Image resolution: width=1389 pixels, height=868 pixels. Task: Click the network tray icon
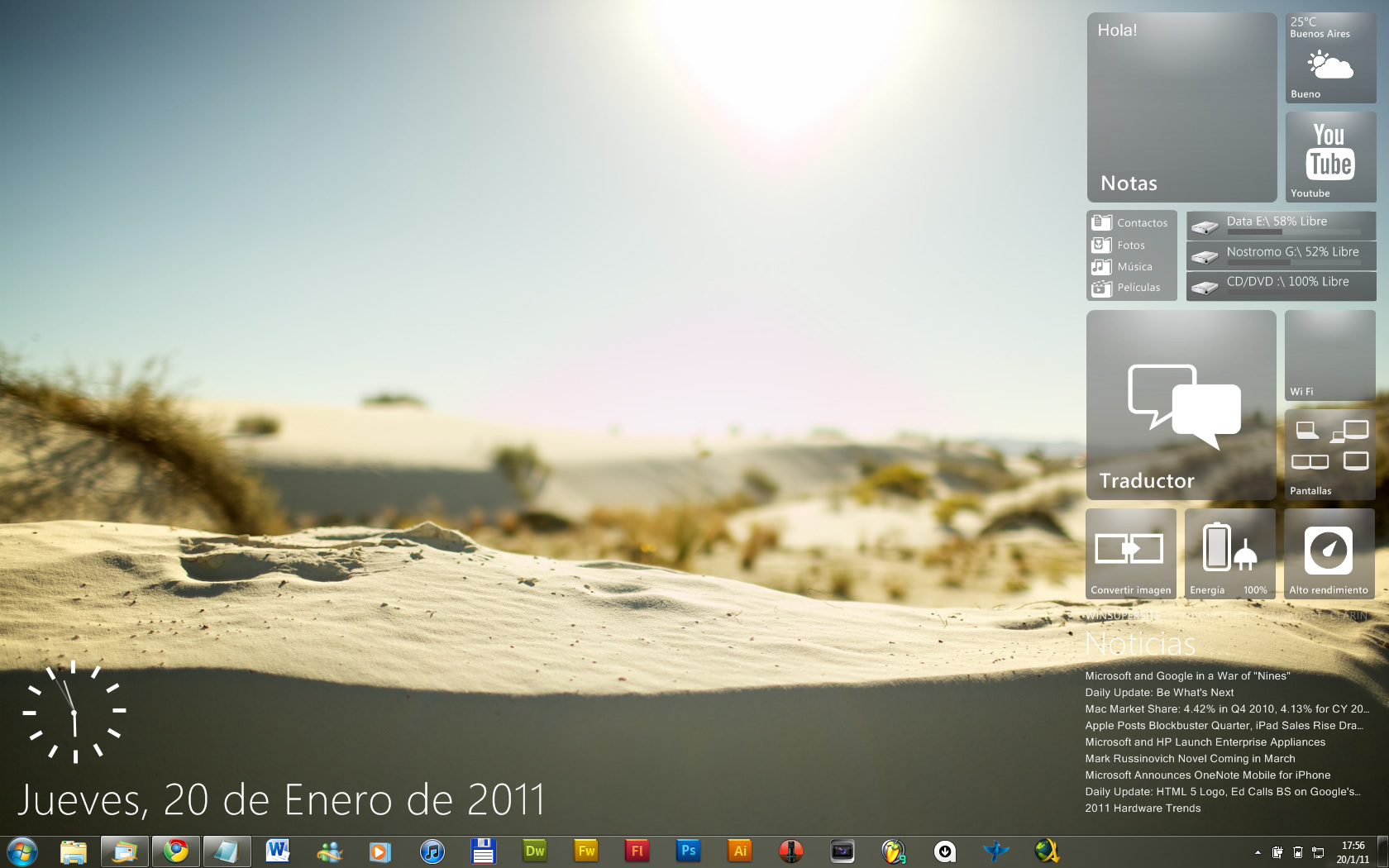point(1318,852)
